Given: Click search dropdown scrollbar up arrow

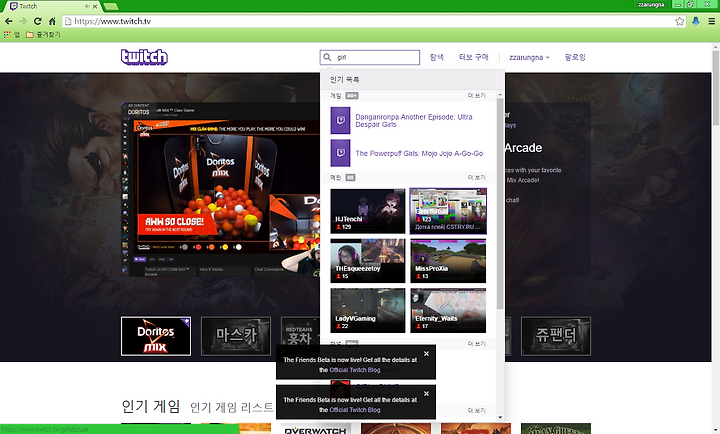Looking at the screenshot, I should (500, 95).
